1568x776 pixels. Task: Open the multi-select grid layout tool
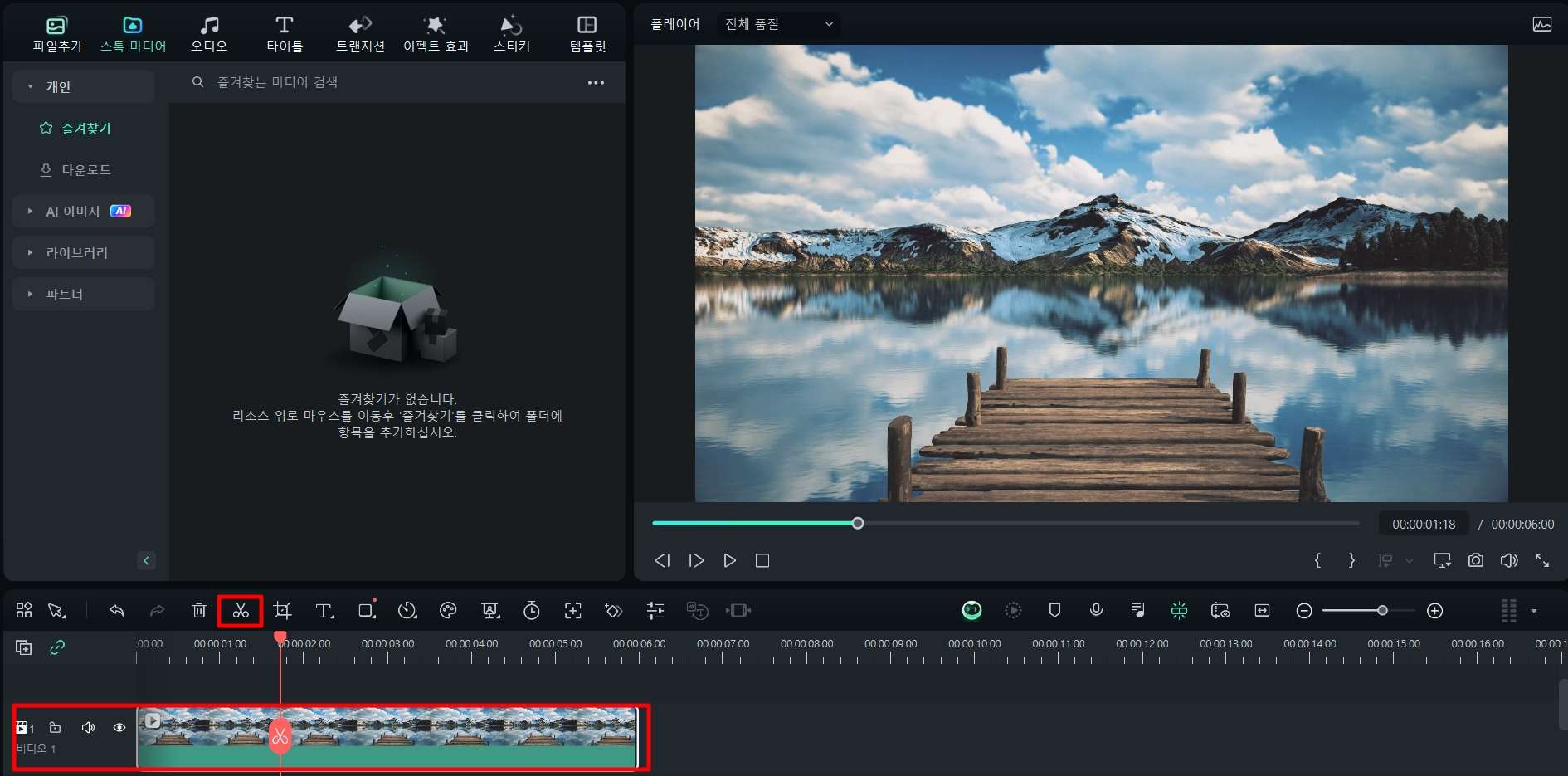pos(24,611)
